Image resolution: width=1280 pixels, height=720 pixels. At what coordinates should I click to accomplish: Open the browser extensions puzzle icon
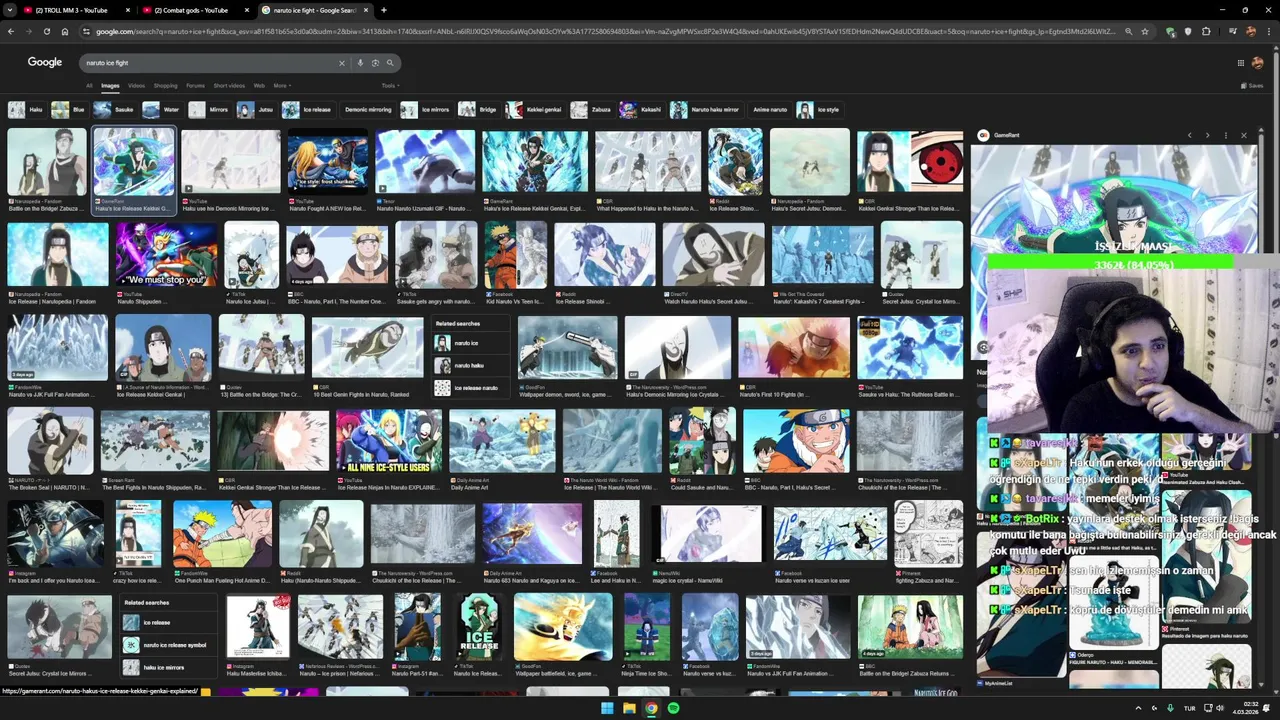[x=1206, y=31]
